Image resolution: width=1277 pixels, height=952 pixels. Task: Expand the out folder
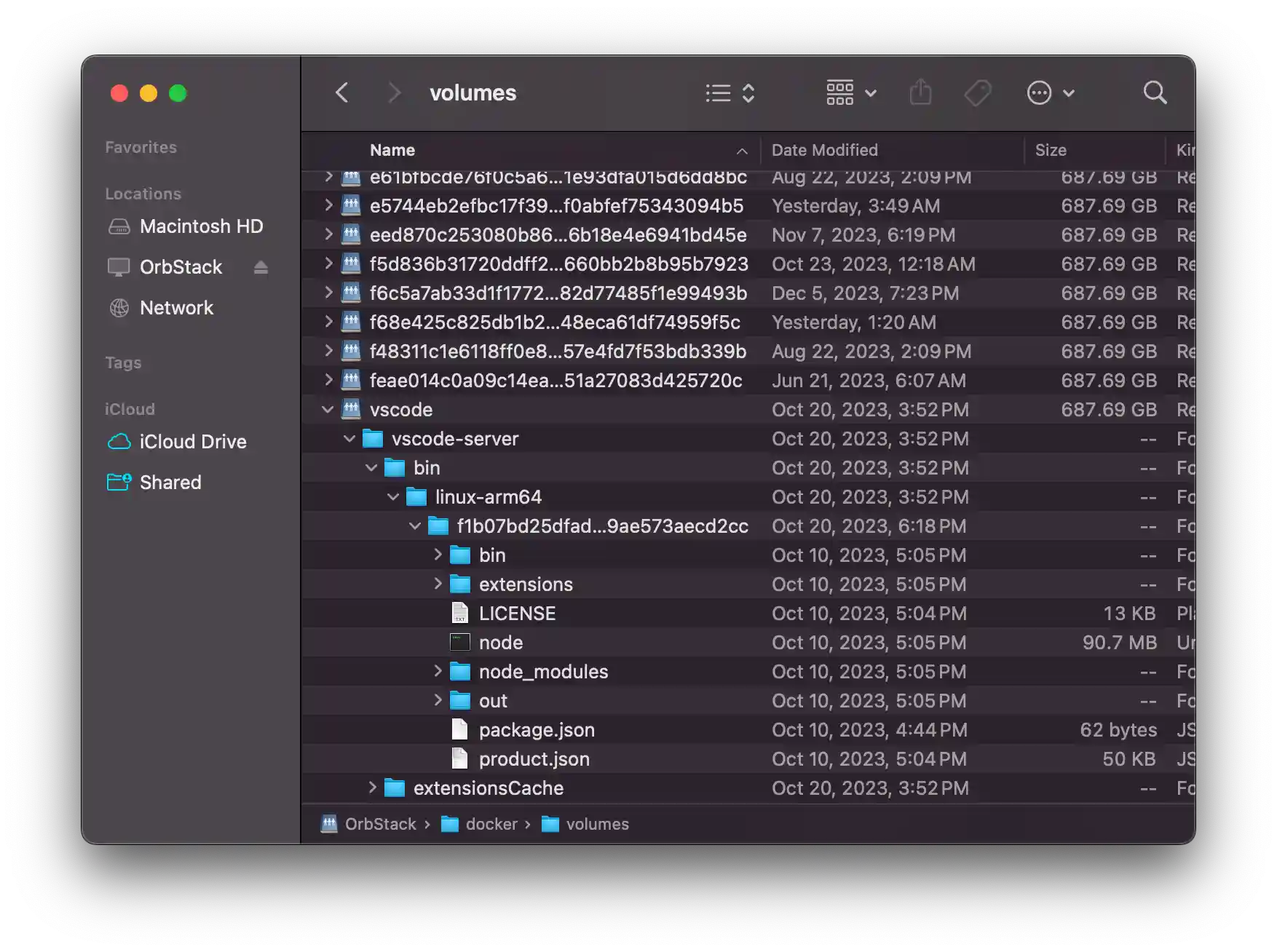pos(438,700)
